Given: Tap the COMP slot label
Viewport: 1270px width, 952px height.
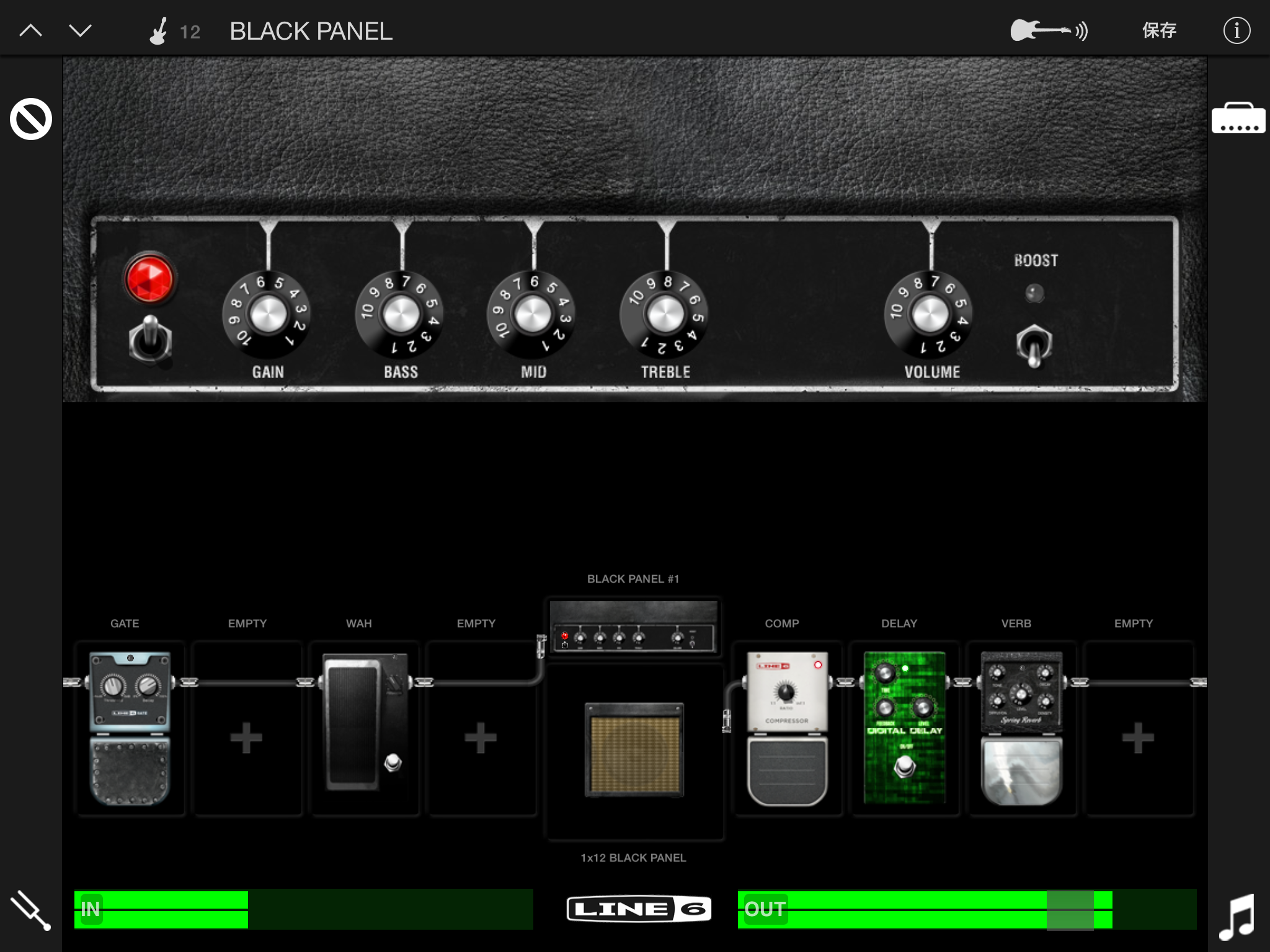Looking at the screenshot, I should [782, 624].
